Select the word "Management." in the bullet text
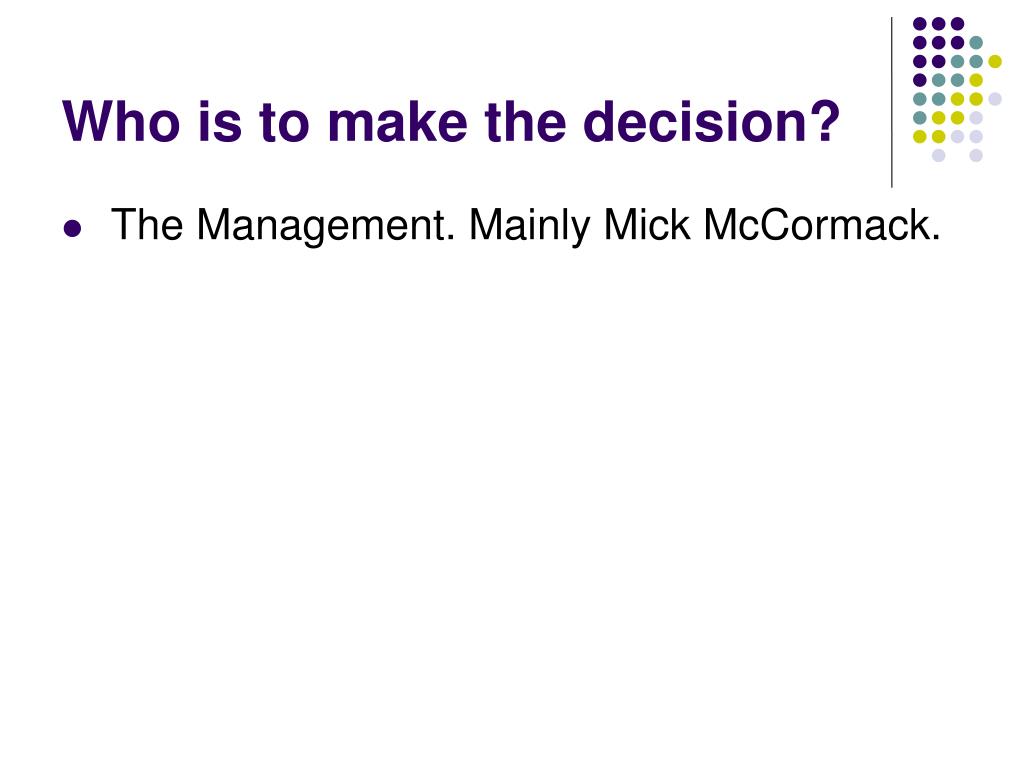 tap(325, 226)
